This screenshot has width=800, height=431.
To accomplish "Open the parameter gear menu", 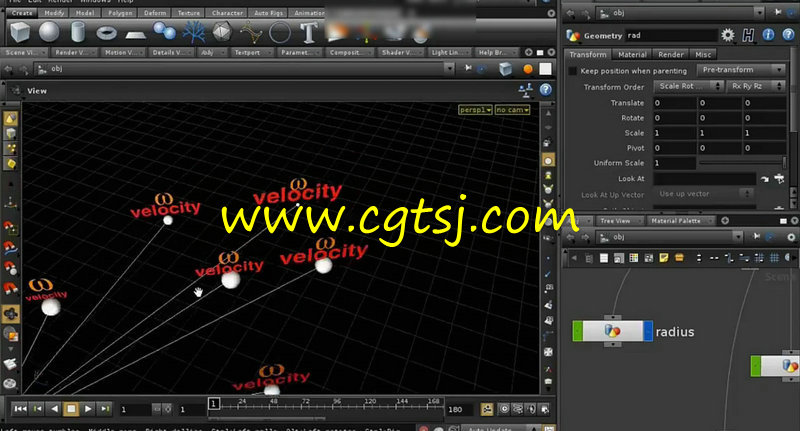I will pos(728,35).
